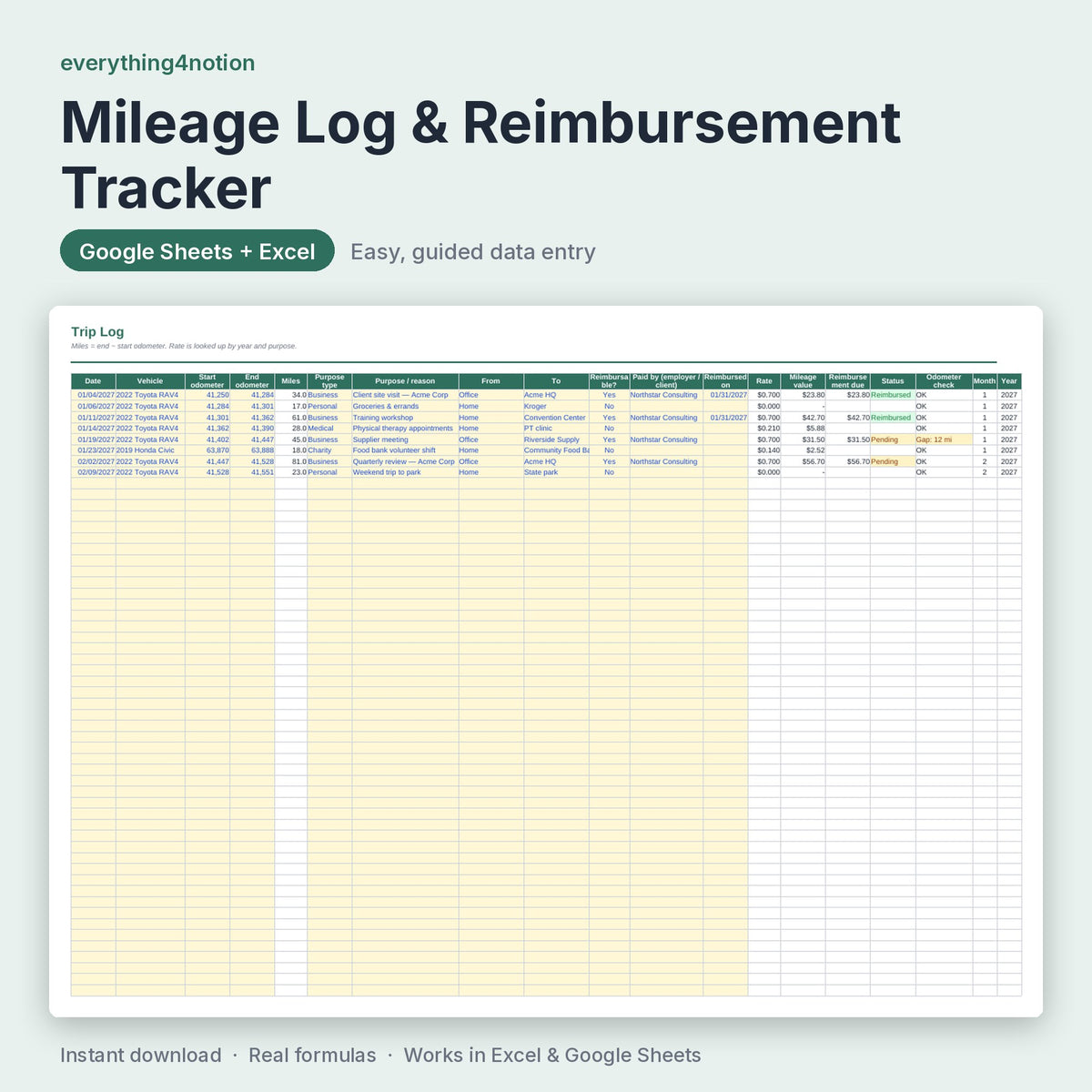The width and height of the screenshot is (1092, 1092).
Task: Click the 'Kroger' destination cell
Action: coord(556,406)
